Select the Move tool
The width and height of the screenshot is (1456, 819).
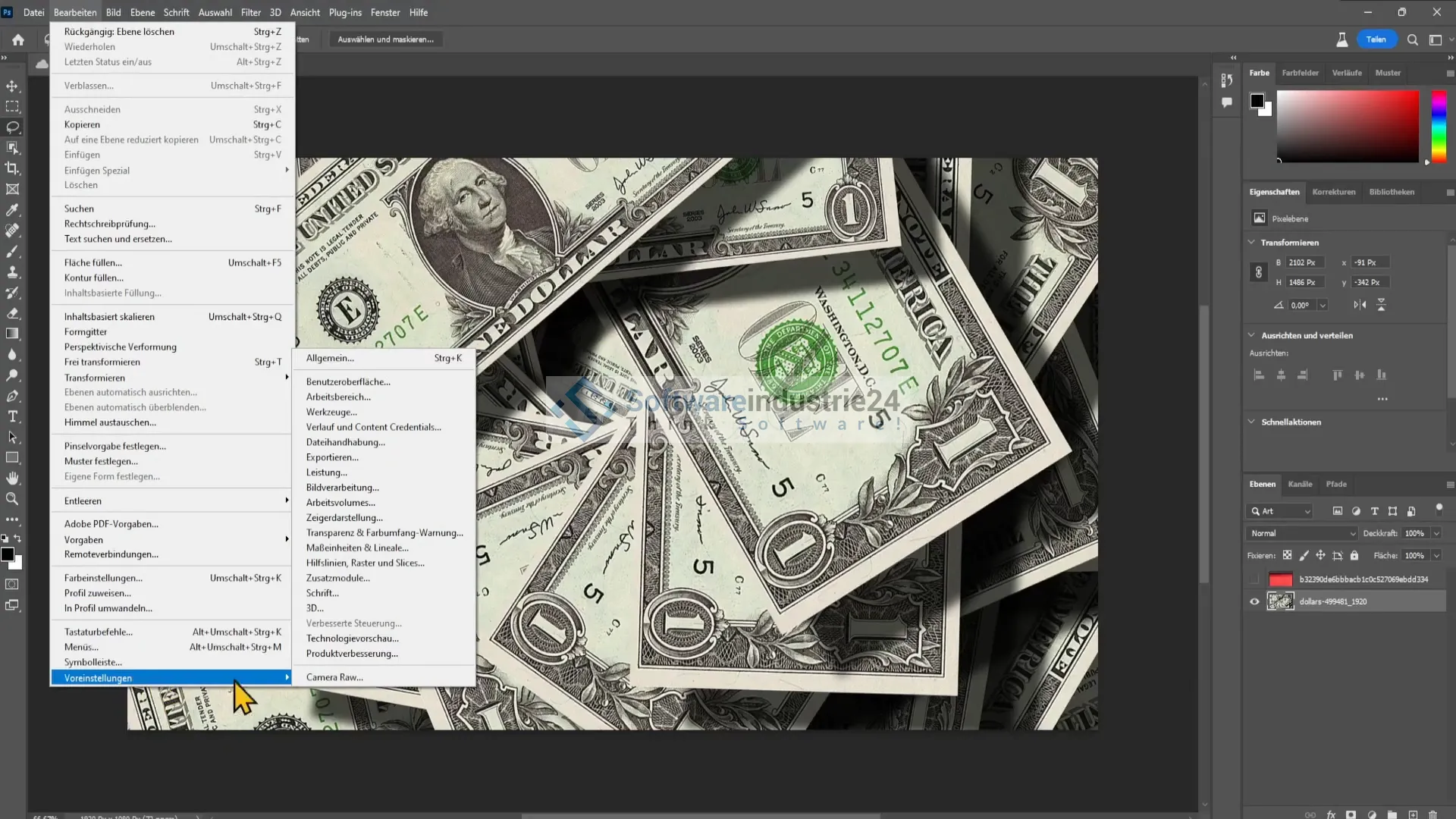point(12,86)
